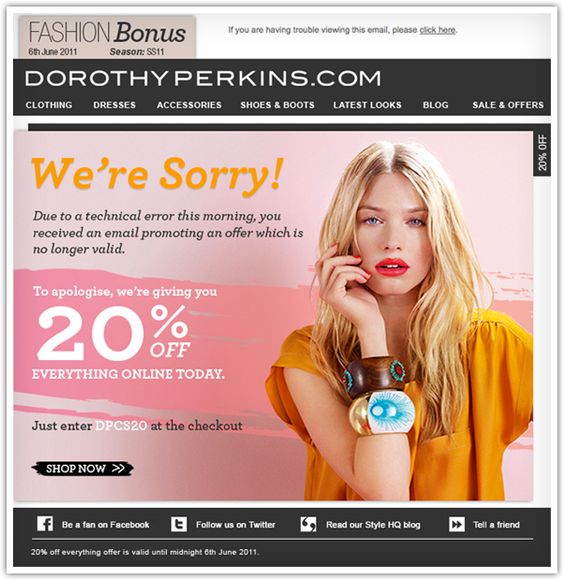Click the 'Tell a friend' link

click(496, 525)
